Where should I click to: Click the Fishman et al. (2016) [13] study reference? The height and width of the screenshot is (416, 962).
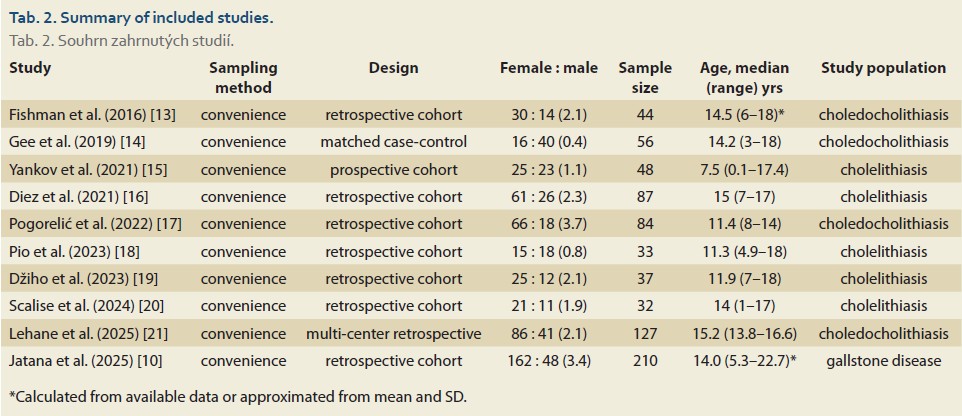click(92, 115)
